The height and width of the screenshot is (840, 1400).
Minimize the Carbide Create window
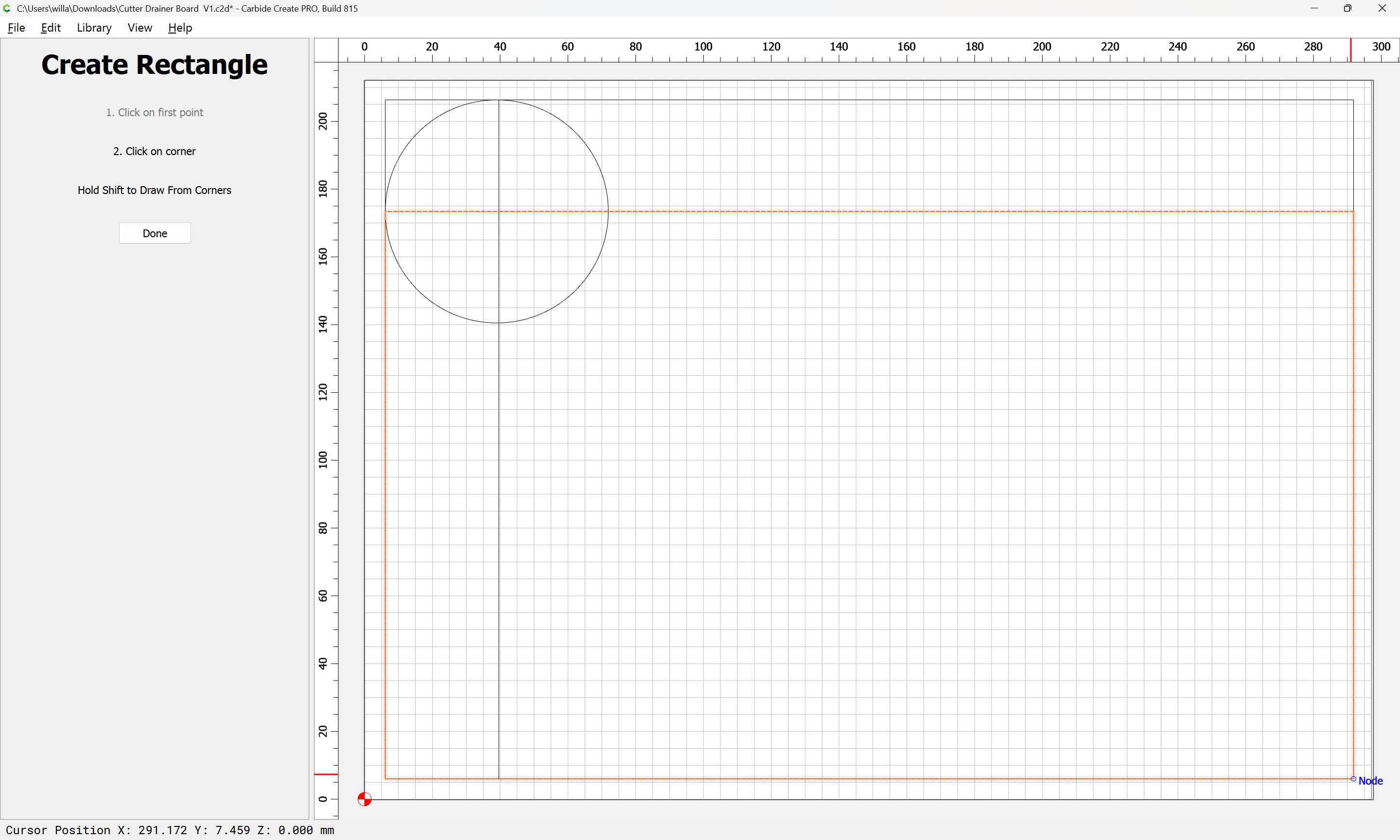tap(1314, 8)
